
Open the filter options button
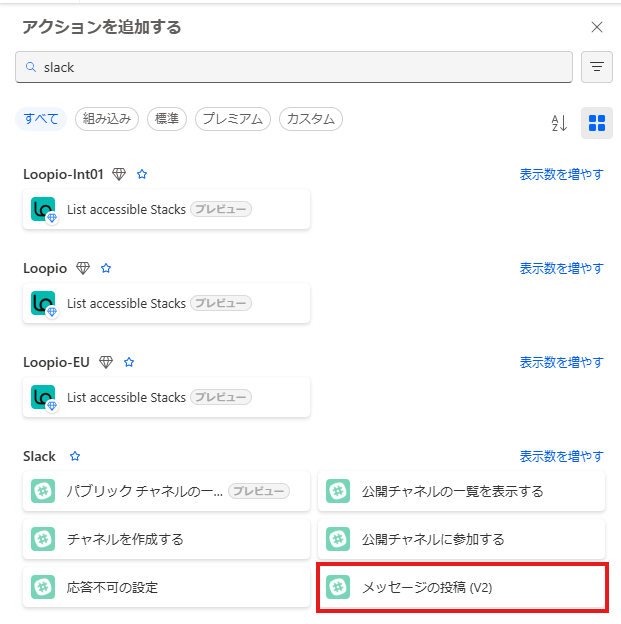point(597,67)
